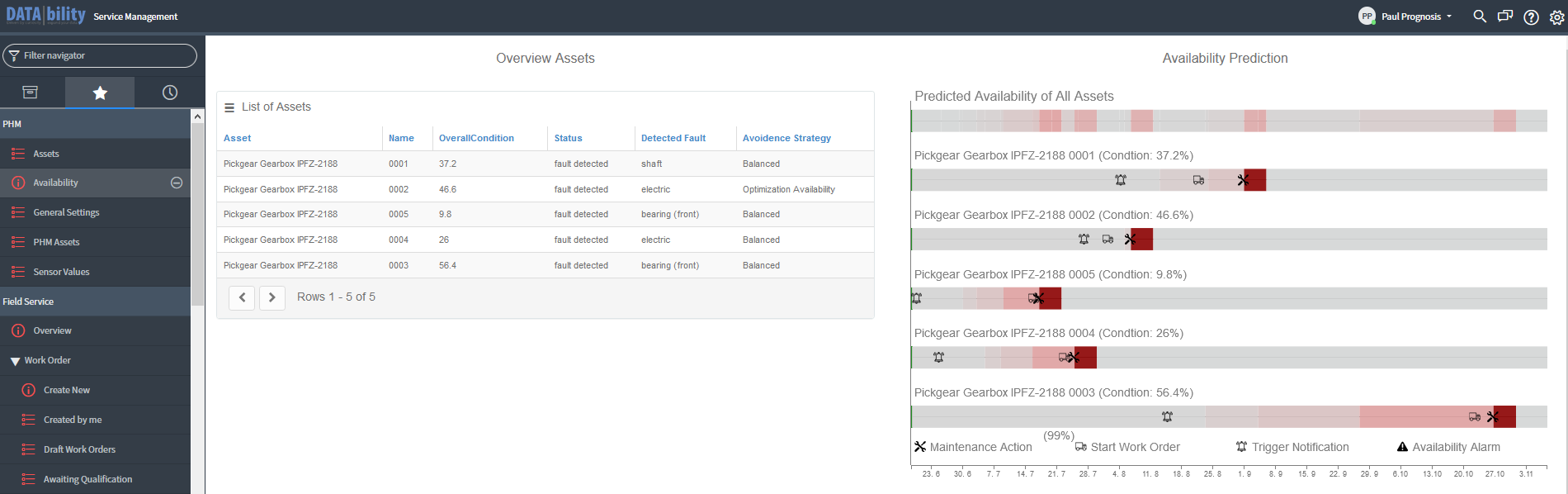Sort by OverallCondition column header
This screenshot has width=1568, height=494.
pyautogui.click(x=476, y=138)
